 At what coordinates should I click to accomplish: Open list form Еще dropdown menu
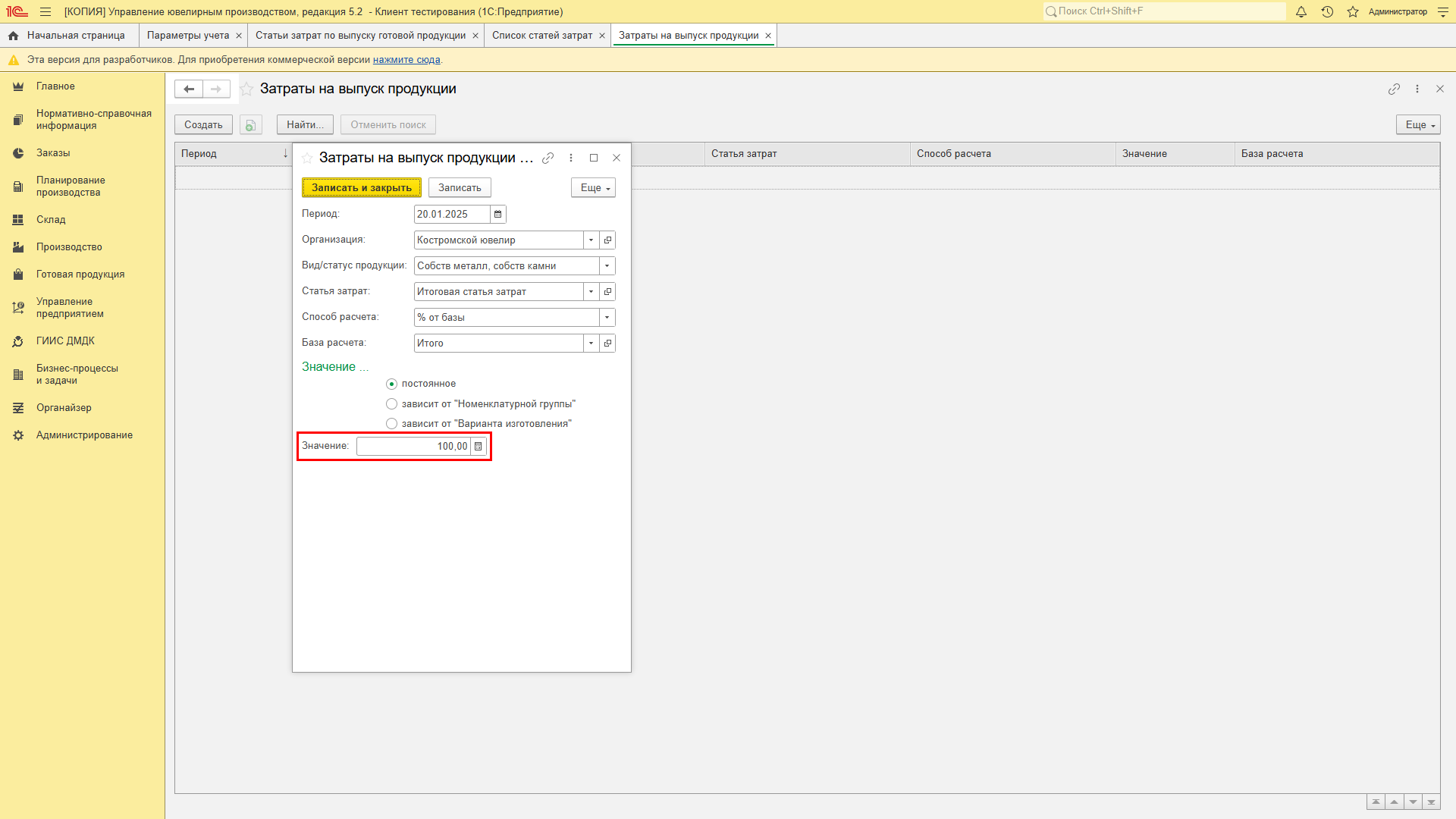(x=1418, y=125)
